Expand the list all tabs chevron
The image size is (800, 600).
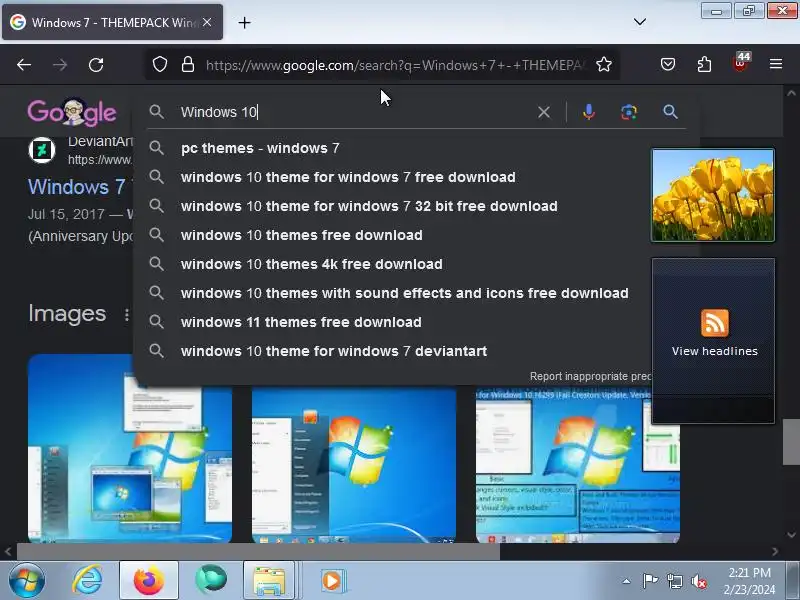click(640, 22)
